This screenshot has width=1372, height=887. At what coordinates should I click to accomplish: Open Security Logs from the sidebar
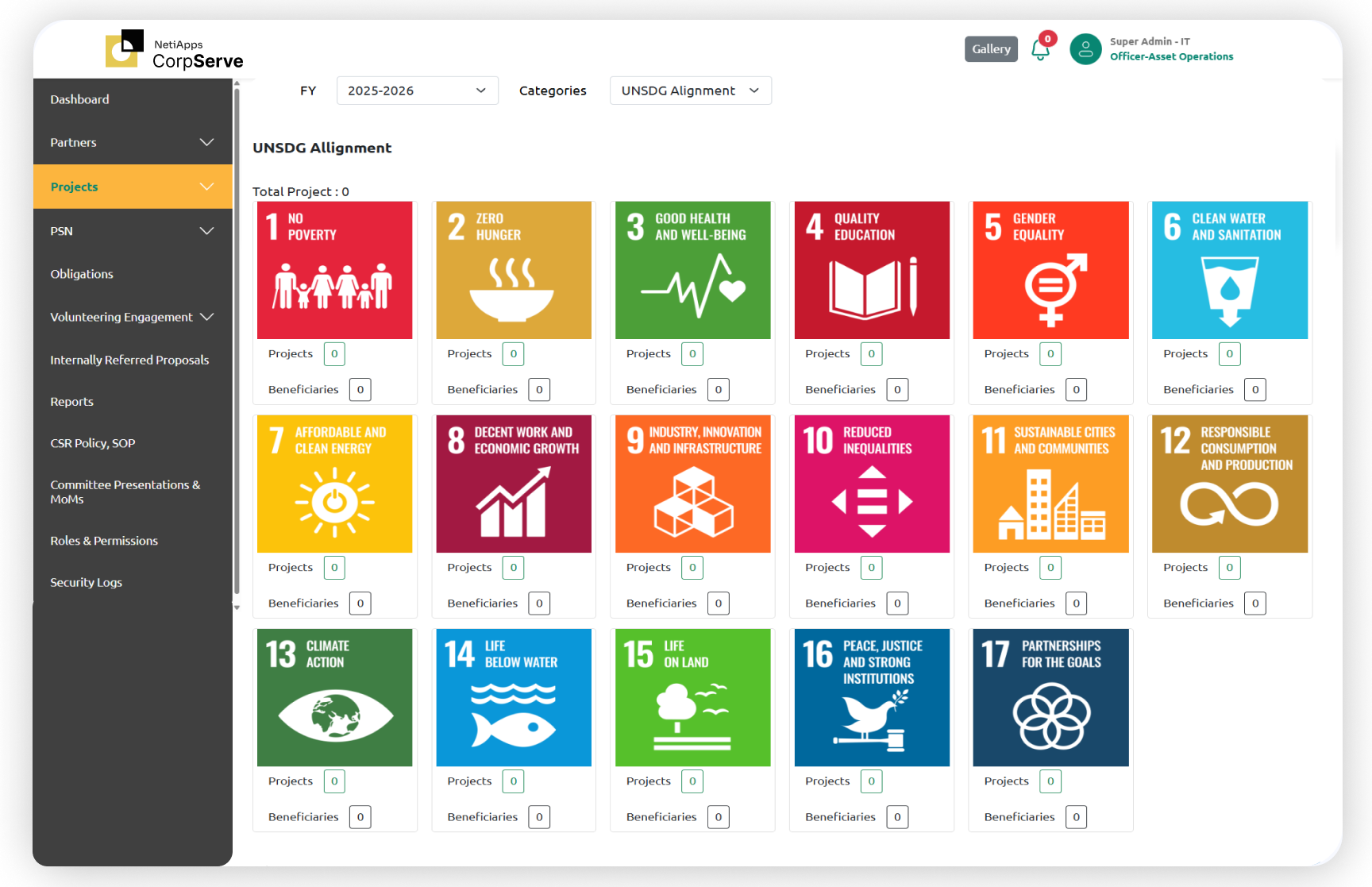[87, 582]
